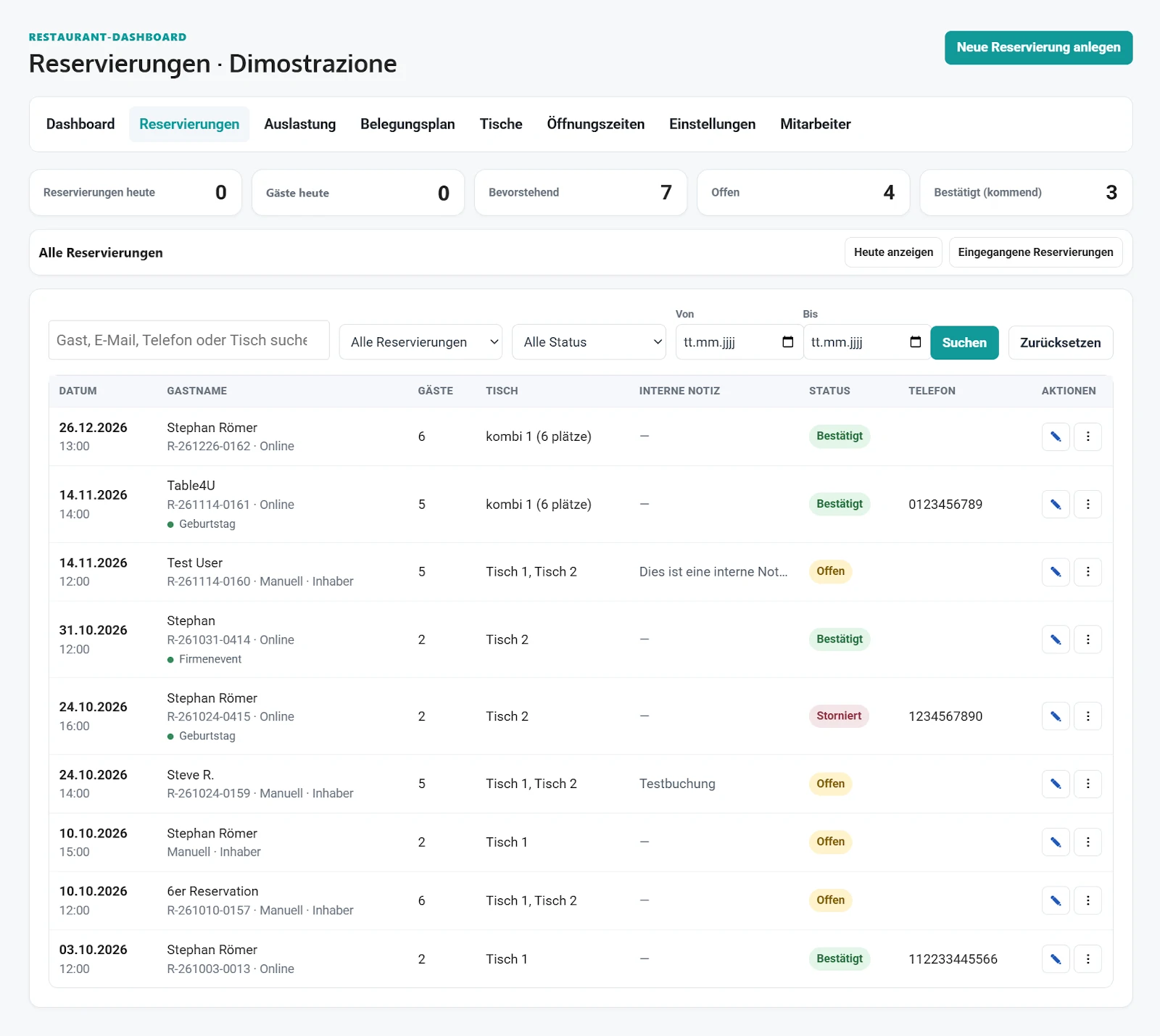Image resolution: width=1160 pixels, height=1036 pixels.
Task: Open the Tische tab
Action: pyautogui.click(x=501, y=124)
